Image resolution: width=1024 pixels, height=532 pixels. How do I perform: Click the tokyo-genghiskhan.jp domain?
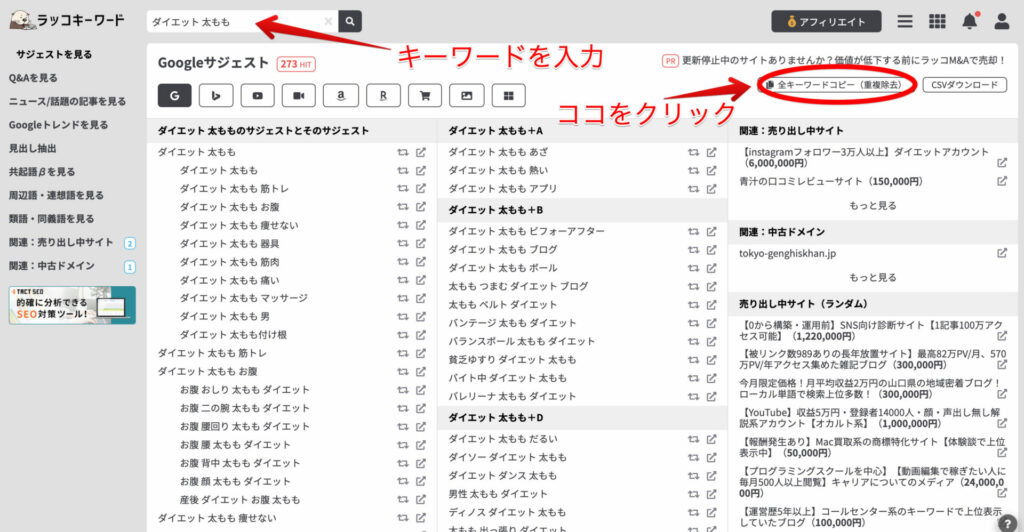point(787,253)
